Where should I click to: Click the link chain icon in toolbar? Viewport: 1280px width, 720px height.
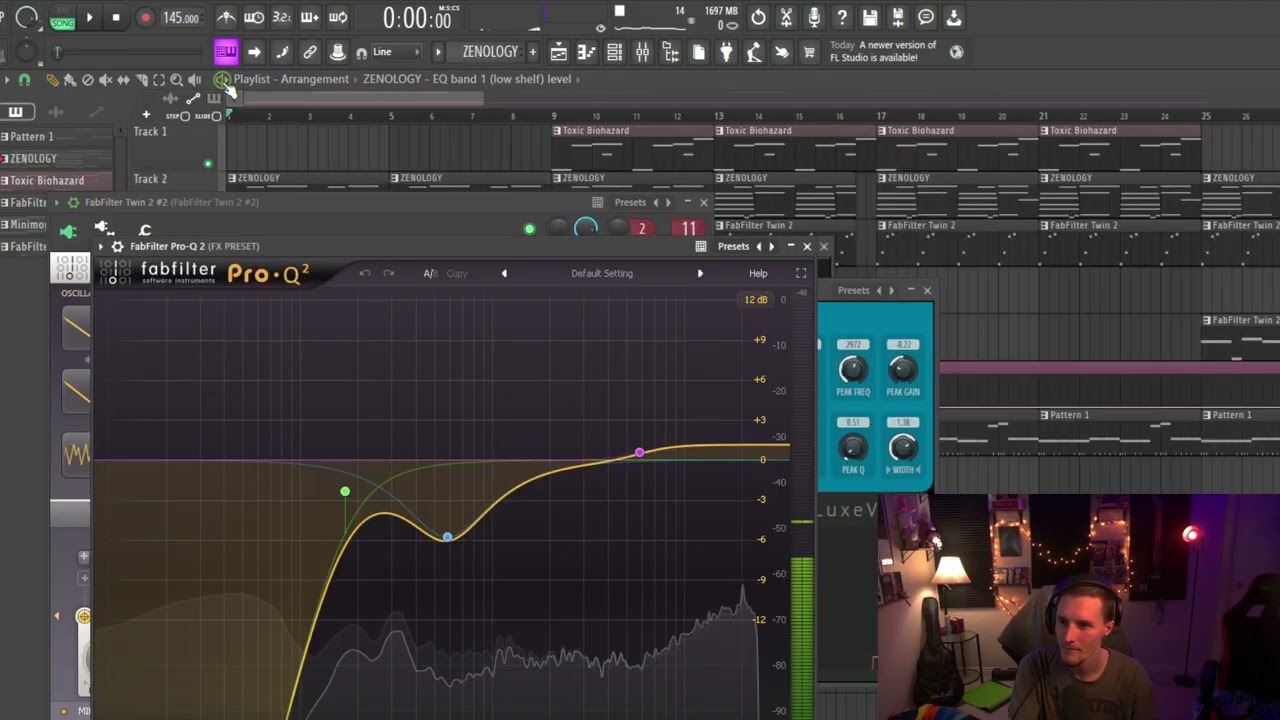click(310, 52)
